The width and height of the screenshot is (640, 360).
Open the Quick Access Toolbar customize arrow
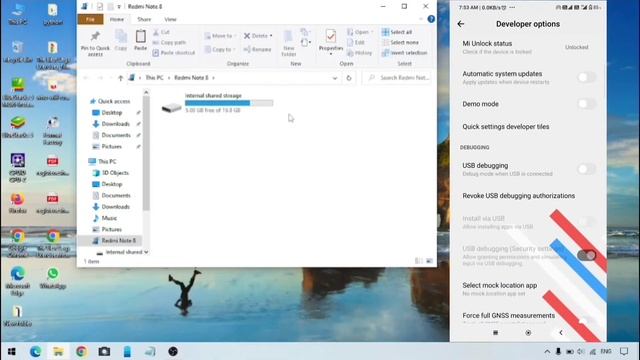click(119, 7)
